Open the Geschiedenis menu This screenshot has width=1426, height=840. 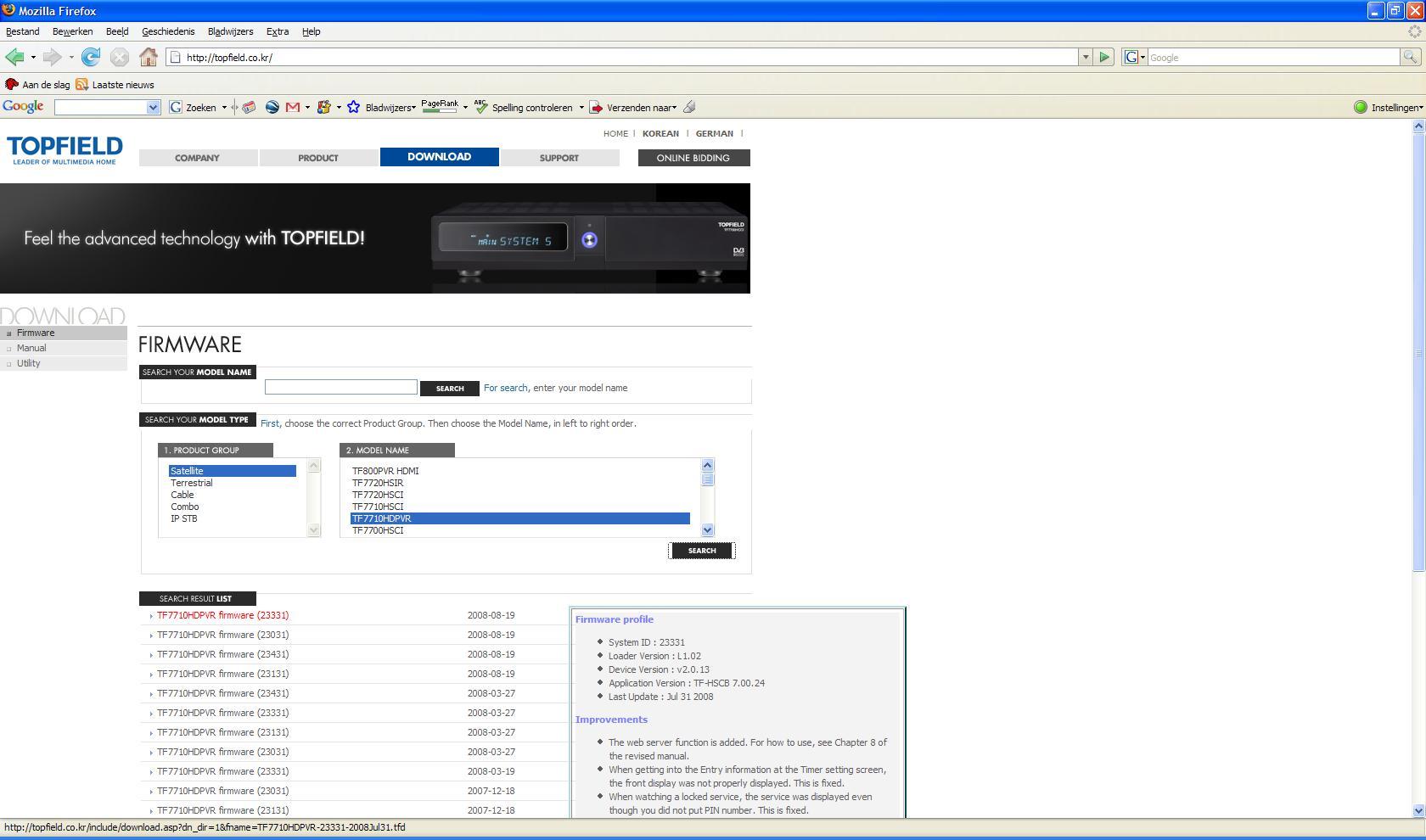coord(168,31)
